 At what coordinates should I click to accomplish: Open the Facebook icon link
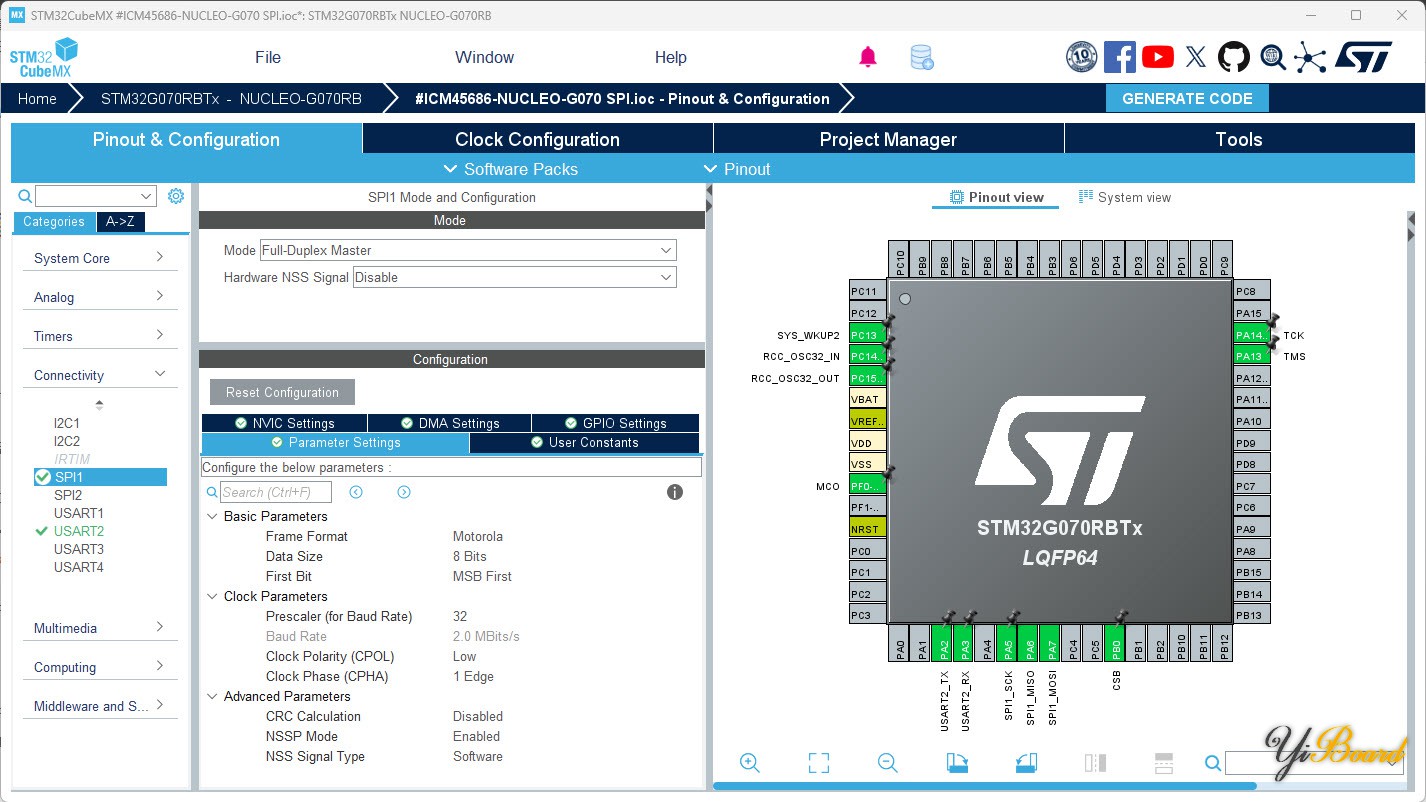1120,57
